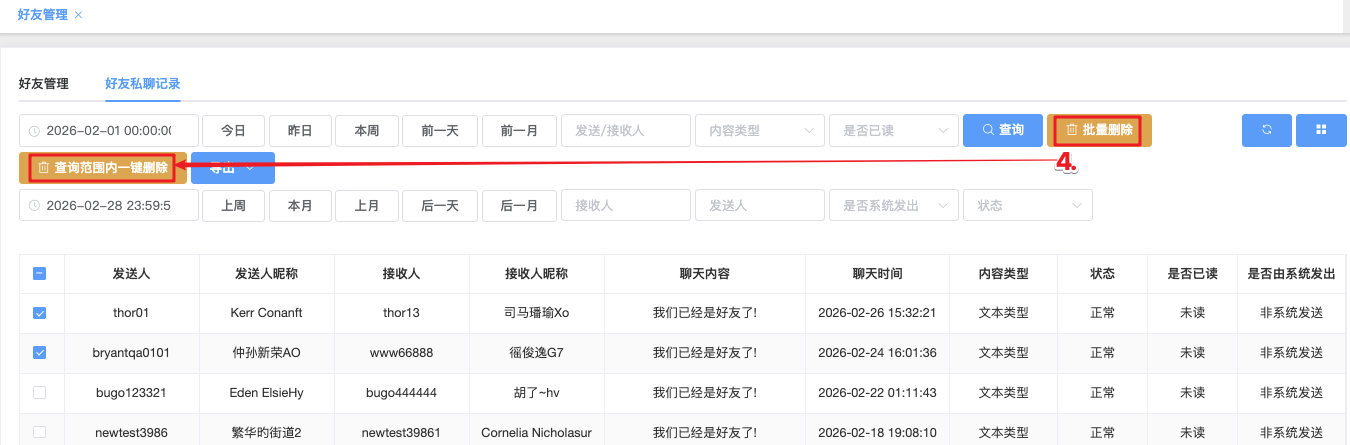This screenshot has width=1350, height=445.
Task: Select the 好友私聊记录 tab
Action: tap(142, 84)
